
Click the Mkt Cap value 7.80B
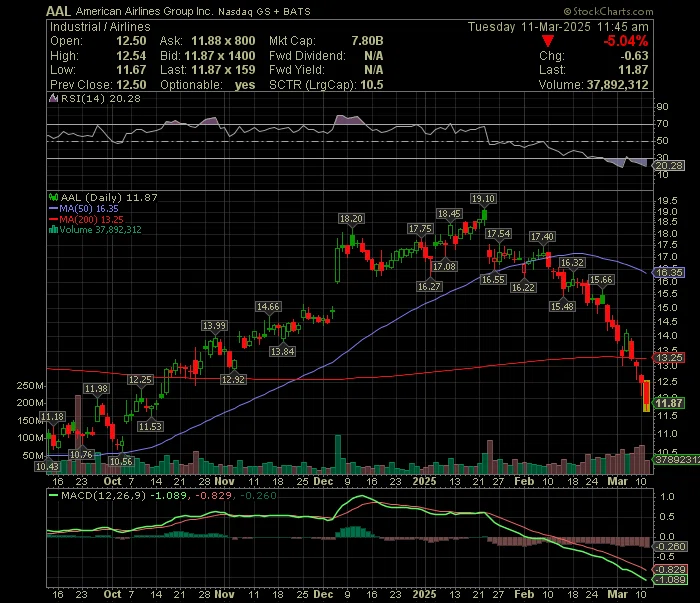click(x=367, y=41)
